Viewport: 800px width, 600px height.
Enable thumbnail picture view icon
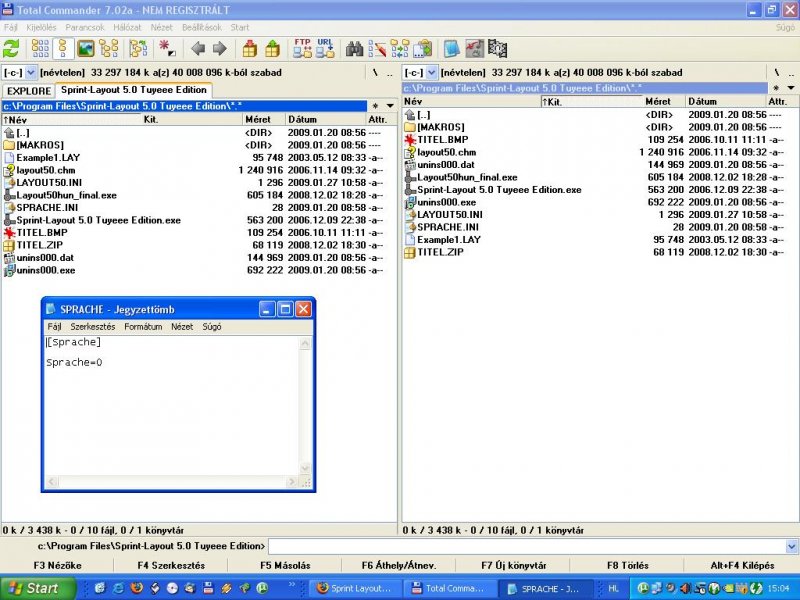coord(86,49)
